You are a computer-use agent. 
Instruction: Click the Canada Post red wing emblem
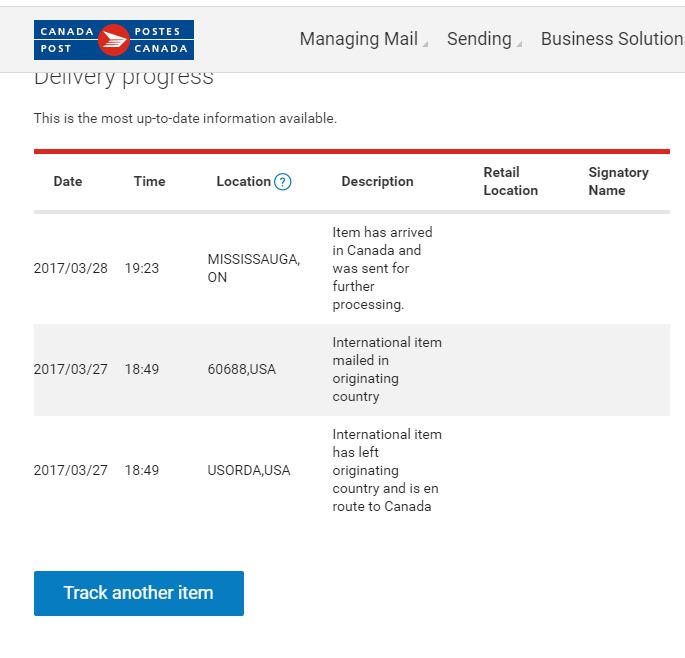tap(114, 40)
